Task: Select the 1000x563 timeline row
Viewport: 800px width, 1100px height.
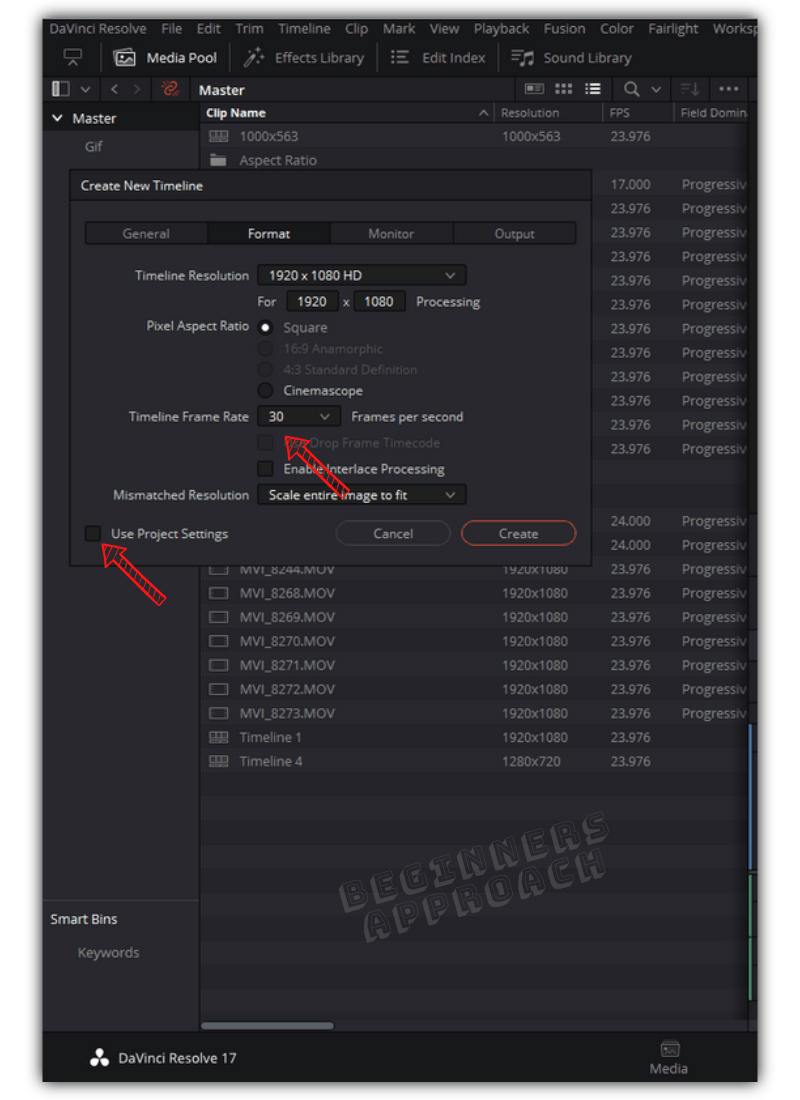Action: 474,136
